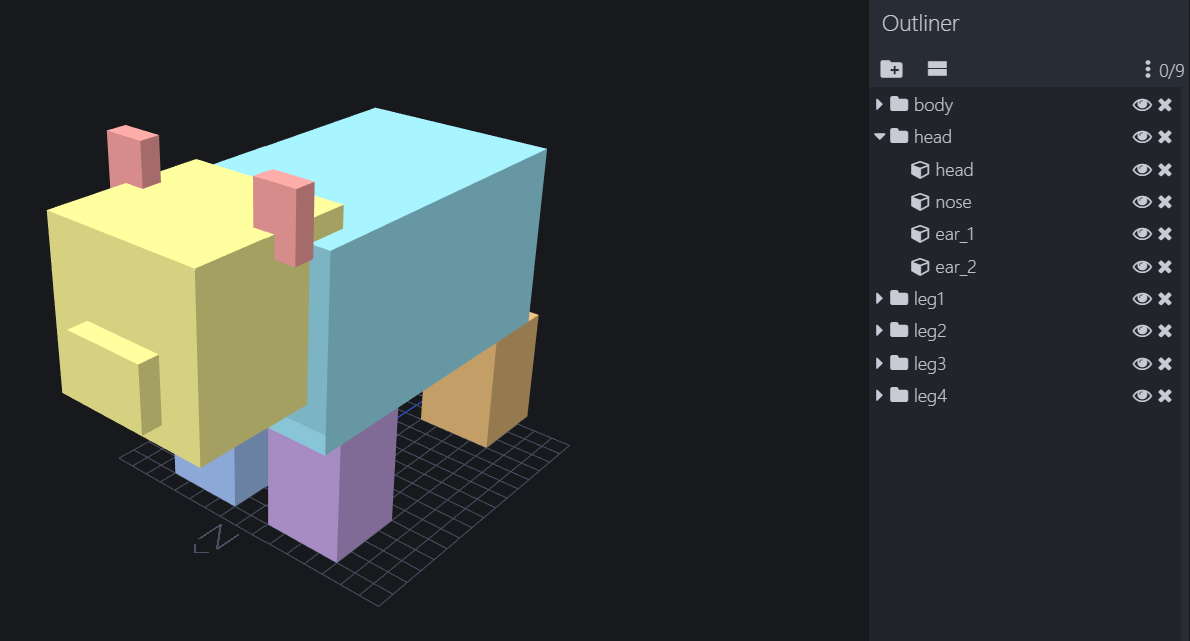The image size is (1190, 641).
Task: Hide the leg4 group
Action: [1141, 396]
